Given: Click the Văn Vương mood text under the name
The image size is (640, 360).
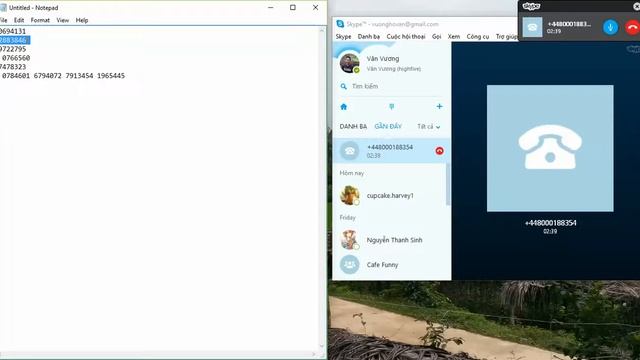Looking at the screenshot, I should tap(393, 69).
